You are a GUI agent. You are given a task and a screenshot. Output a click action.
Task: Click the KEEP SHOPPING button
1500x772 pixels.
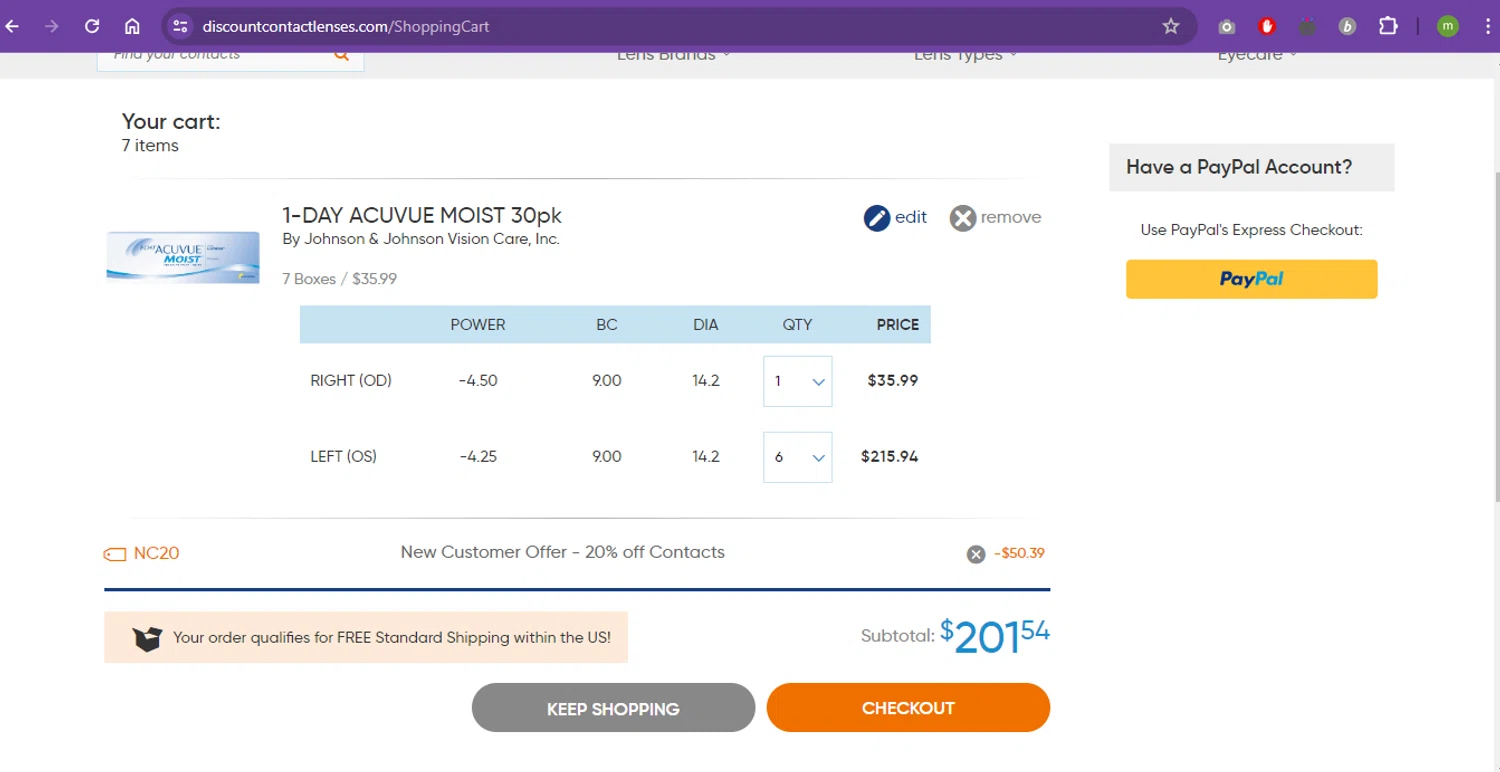(x=613, y=708)
